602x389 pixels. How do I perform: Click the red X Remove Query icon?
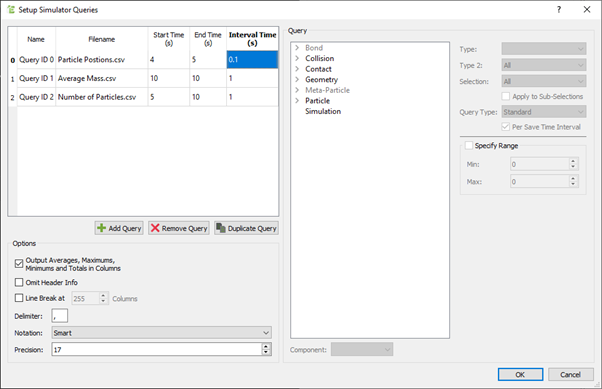tap(155, 228)
